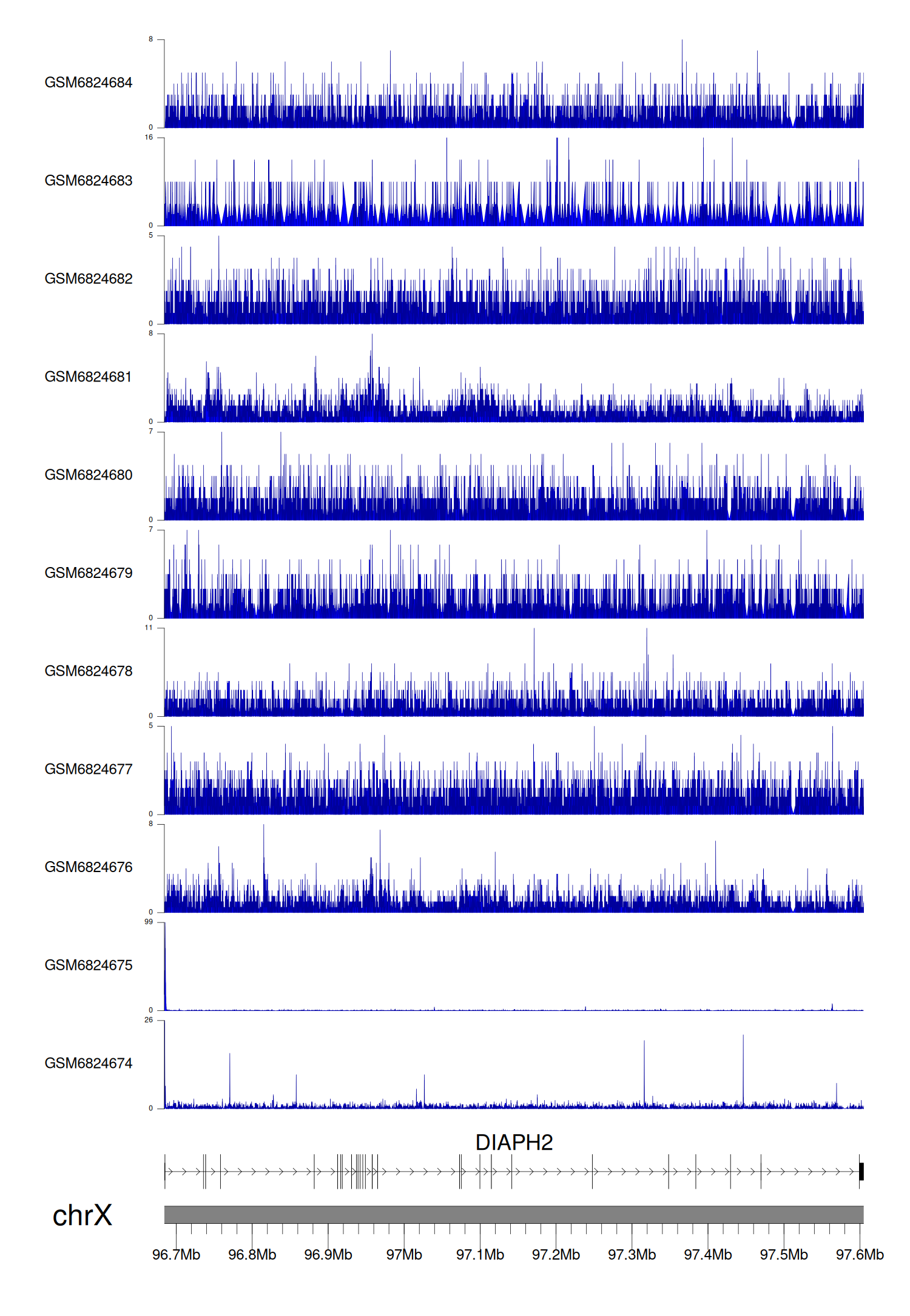Select the GSM6824677 track name
The height and width of the screenshot is (1316, 910).
pyautogui.click(x=89, y=769)
